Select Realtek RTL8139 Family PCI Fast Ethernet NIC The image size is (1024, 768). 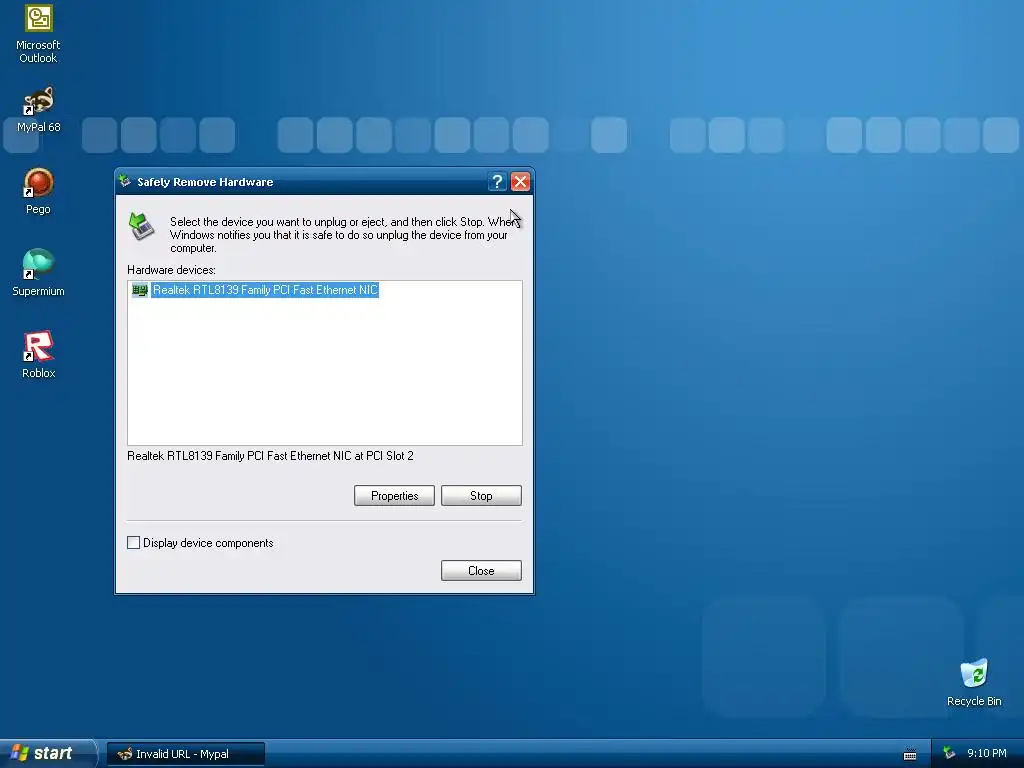[x=264, y=290]
